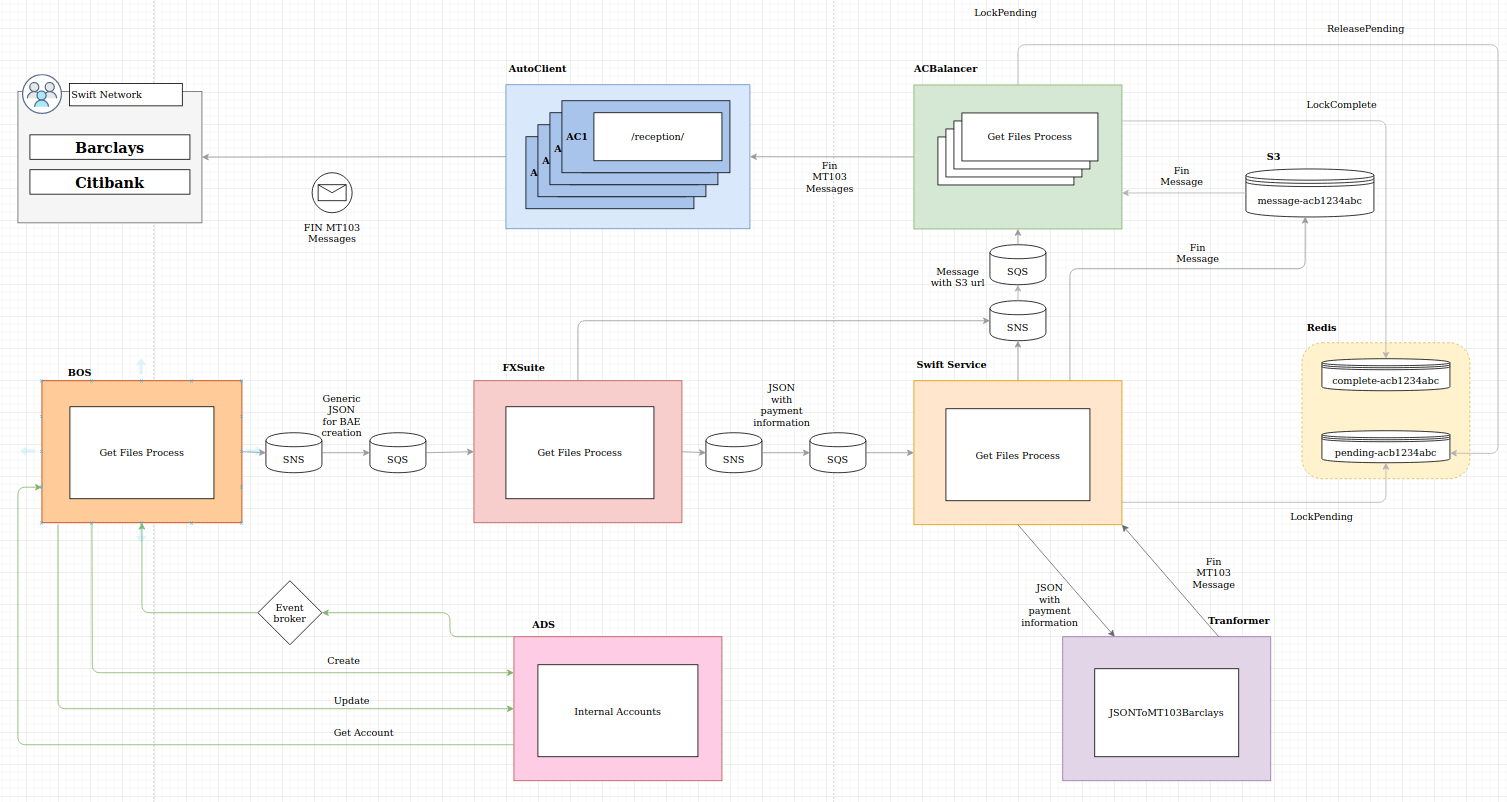
Task: Click the complete-acb1234abc Redis store
Action: [x=1385, y=375]
